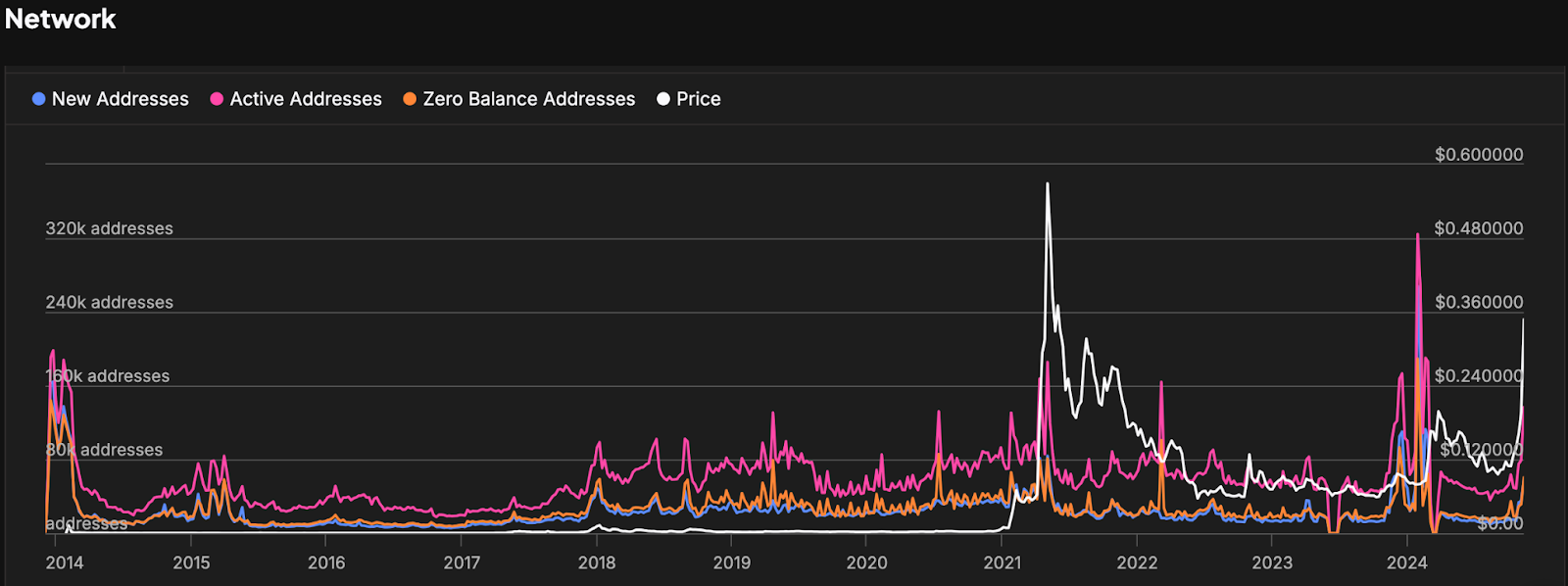Click the 320k addresses axis label

(109, 228)
